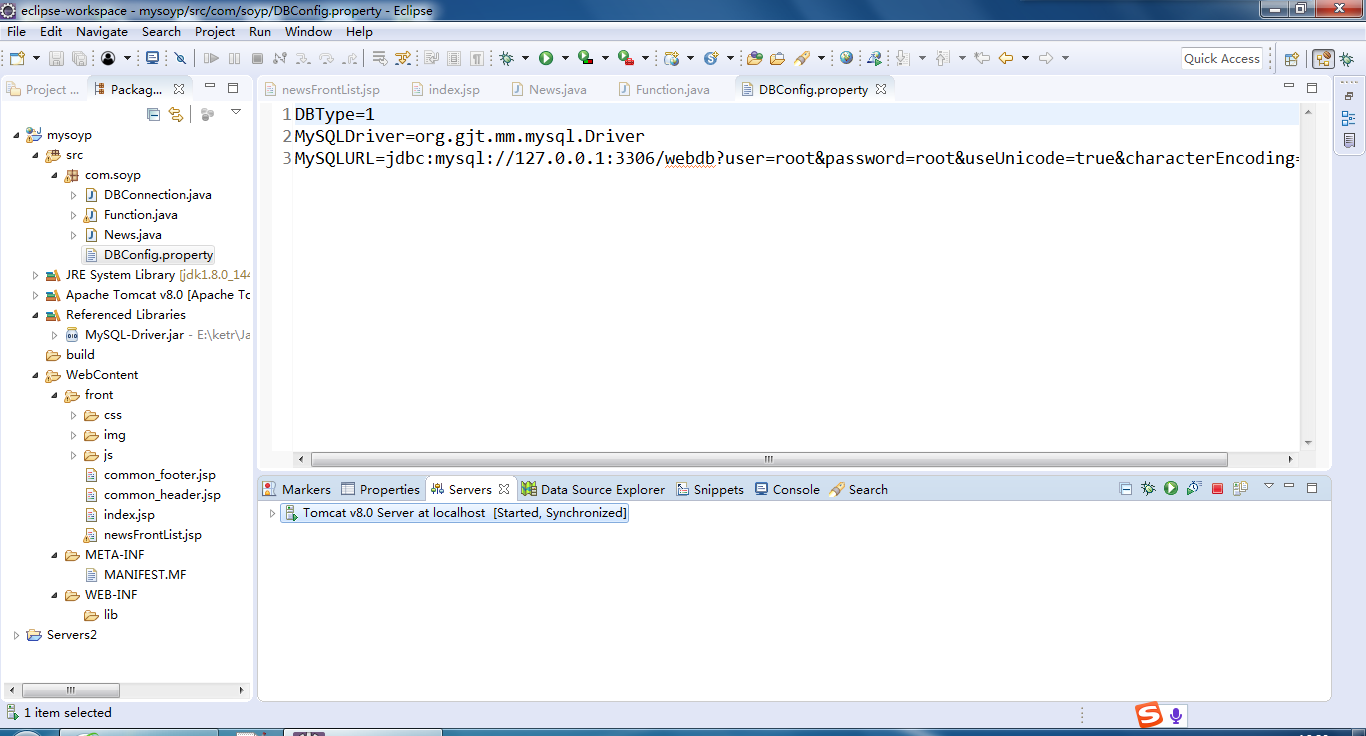
Task: Switch to Function.java editor tab
Action: click(662, 89)
